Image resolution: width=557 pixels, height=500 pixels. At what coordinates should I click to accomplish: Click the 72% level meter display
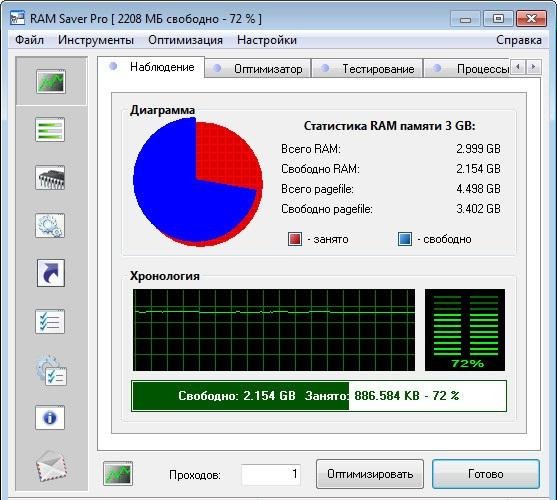(465, 330)
